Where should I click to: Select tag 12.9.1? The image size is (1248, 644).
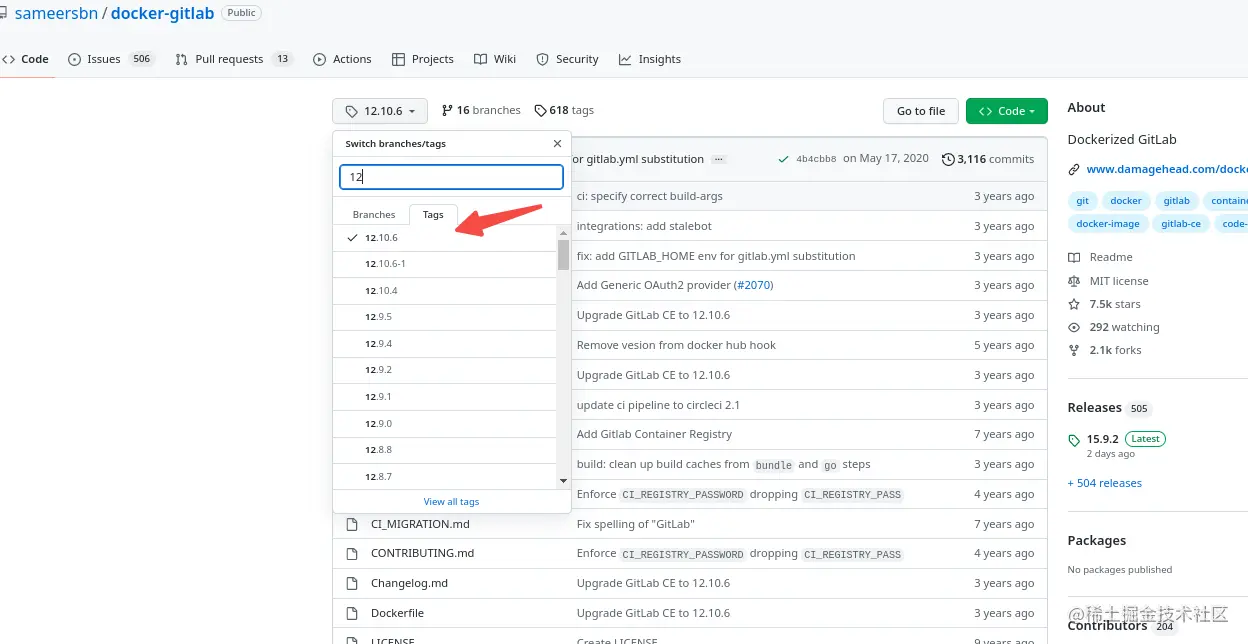446,397
